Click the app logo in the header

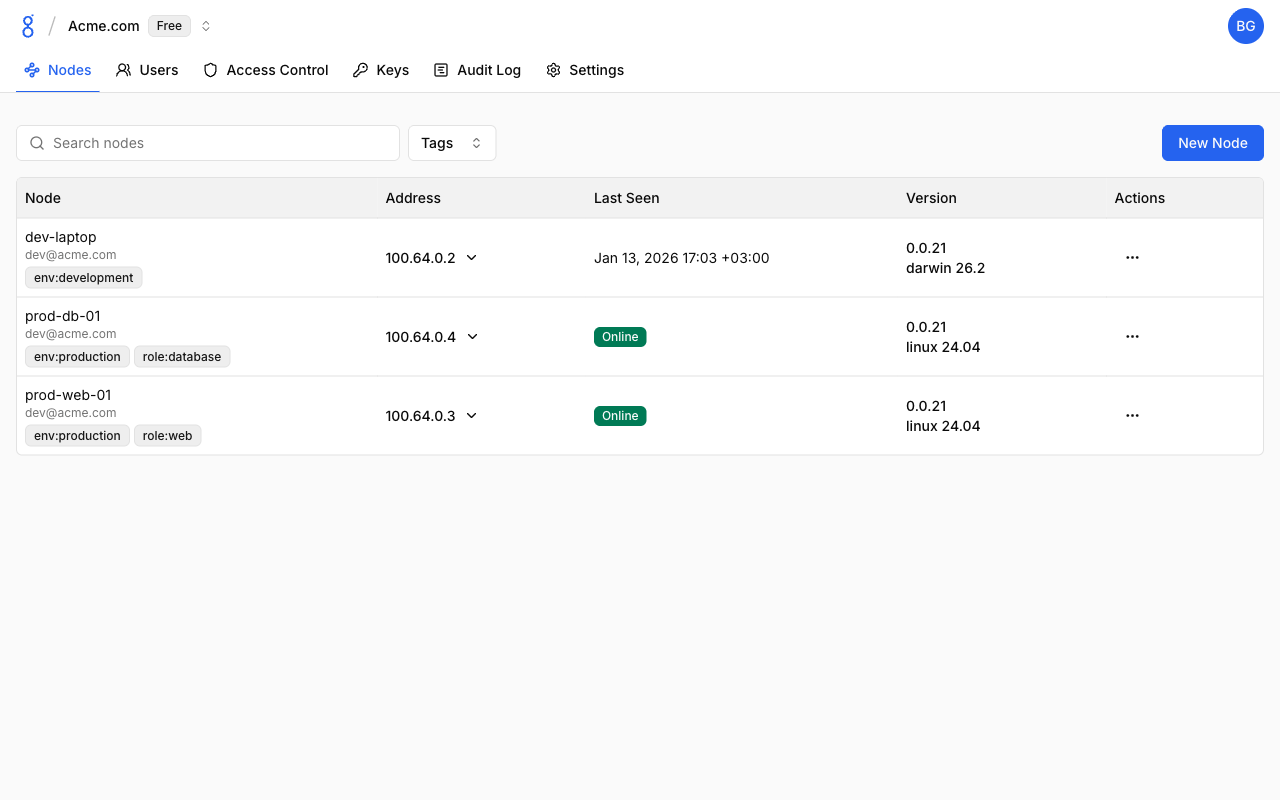(x=28, y=26)
